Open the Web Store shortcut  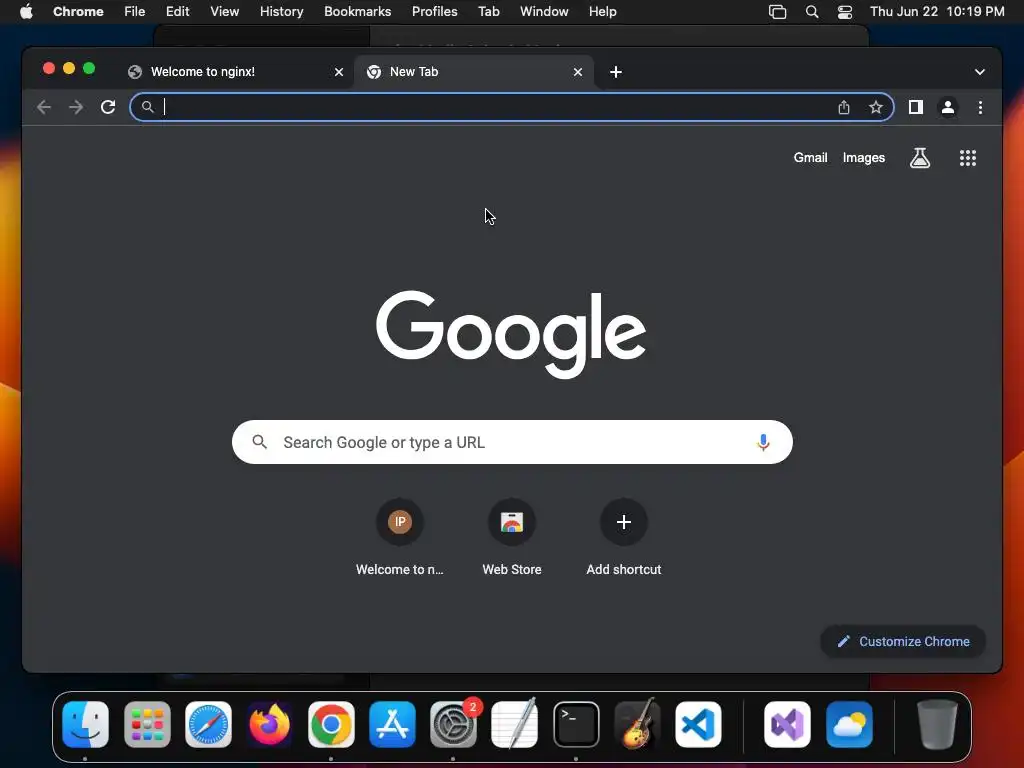pos(512,537)
